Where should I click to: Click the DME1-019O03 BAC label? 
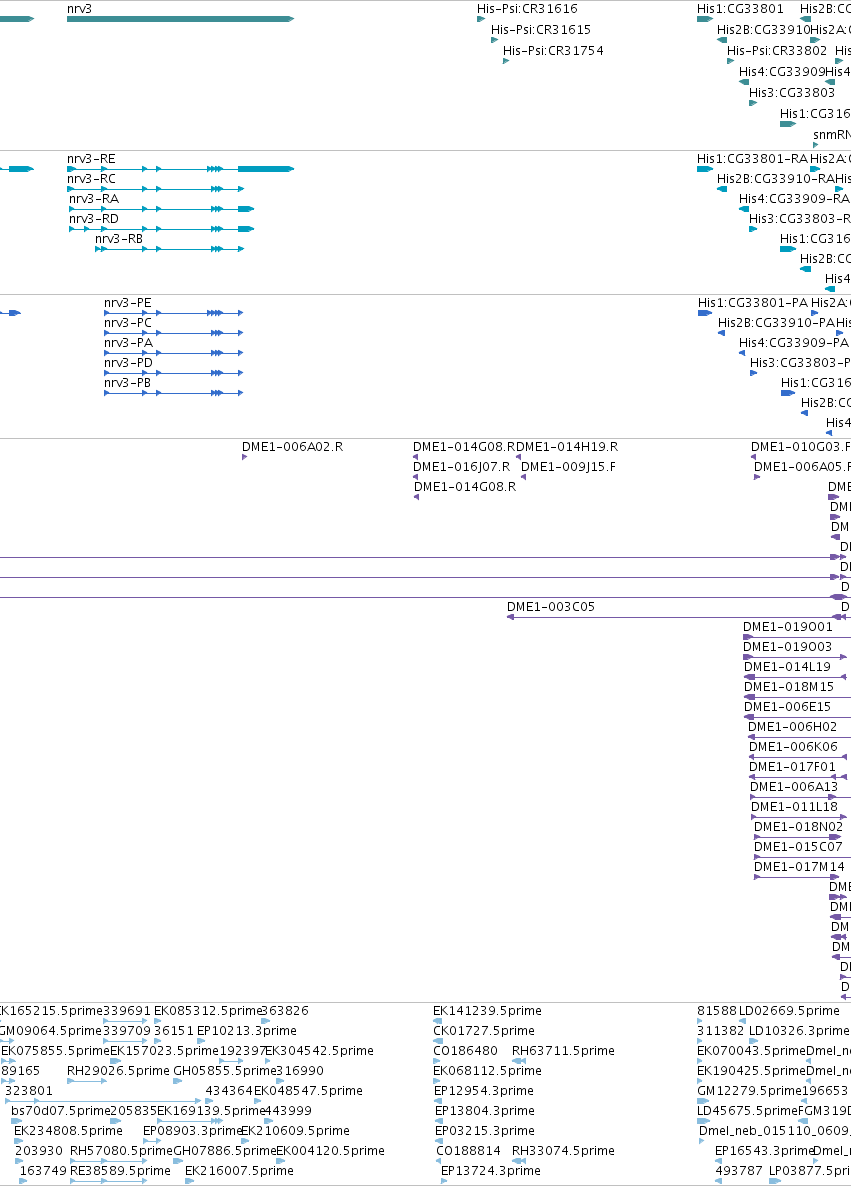[x=787, y=647]
